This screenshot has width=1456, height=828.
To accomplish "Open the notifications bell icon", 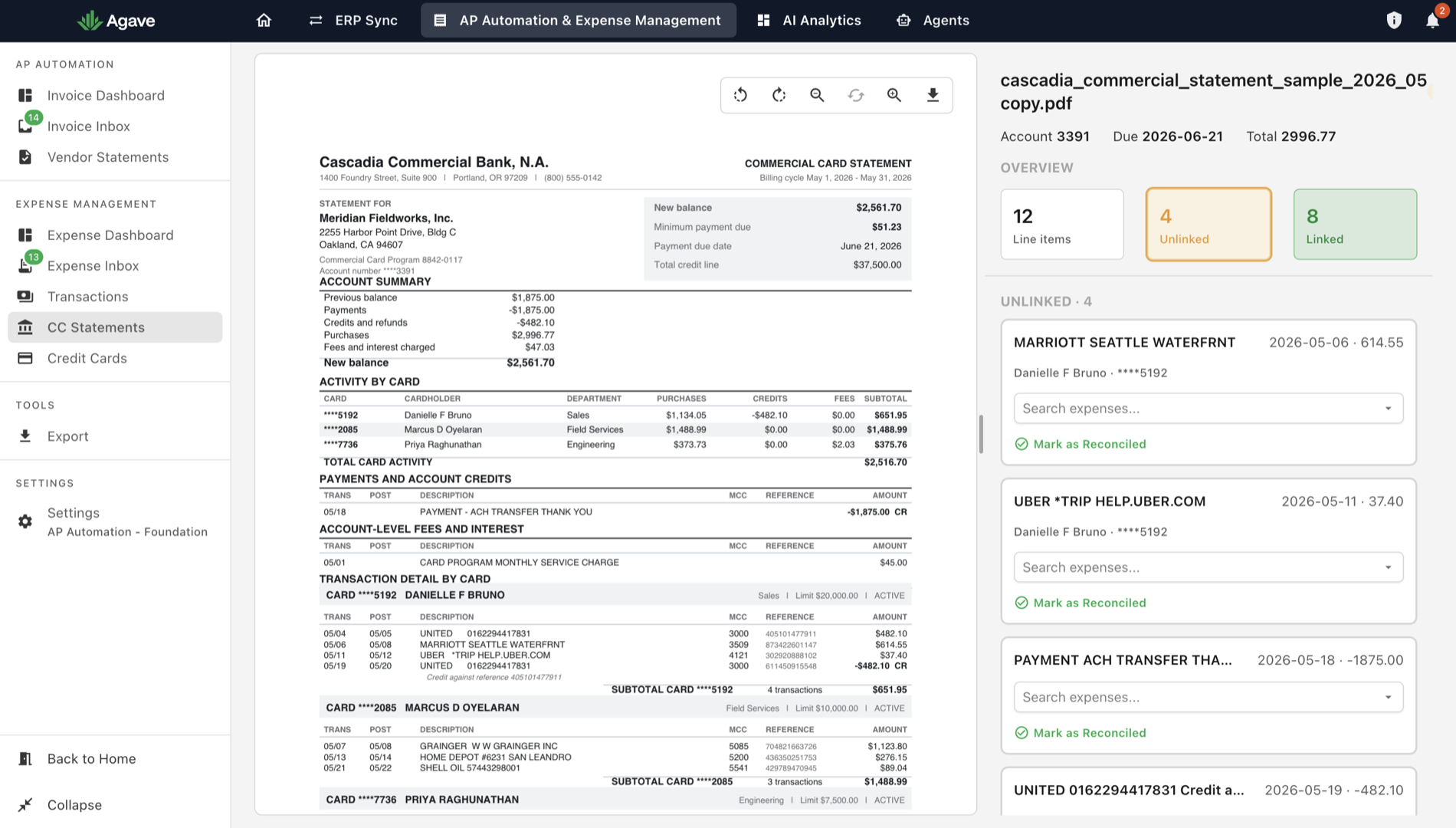I will [1432, 21].
